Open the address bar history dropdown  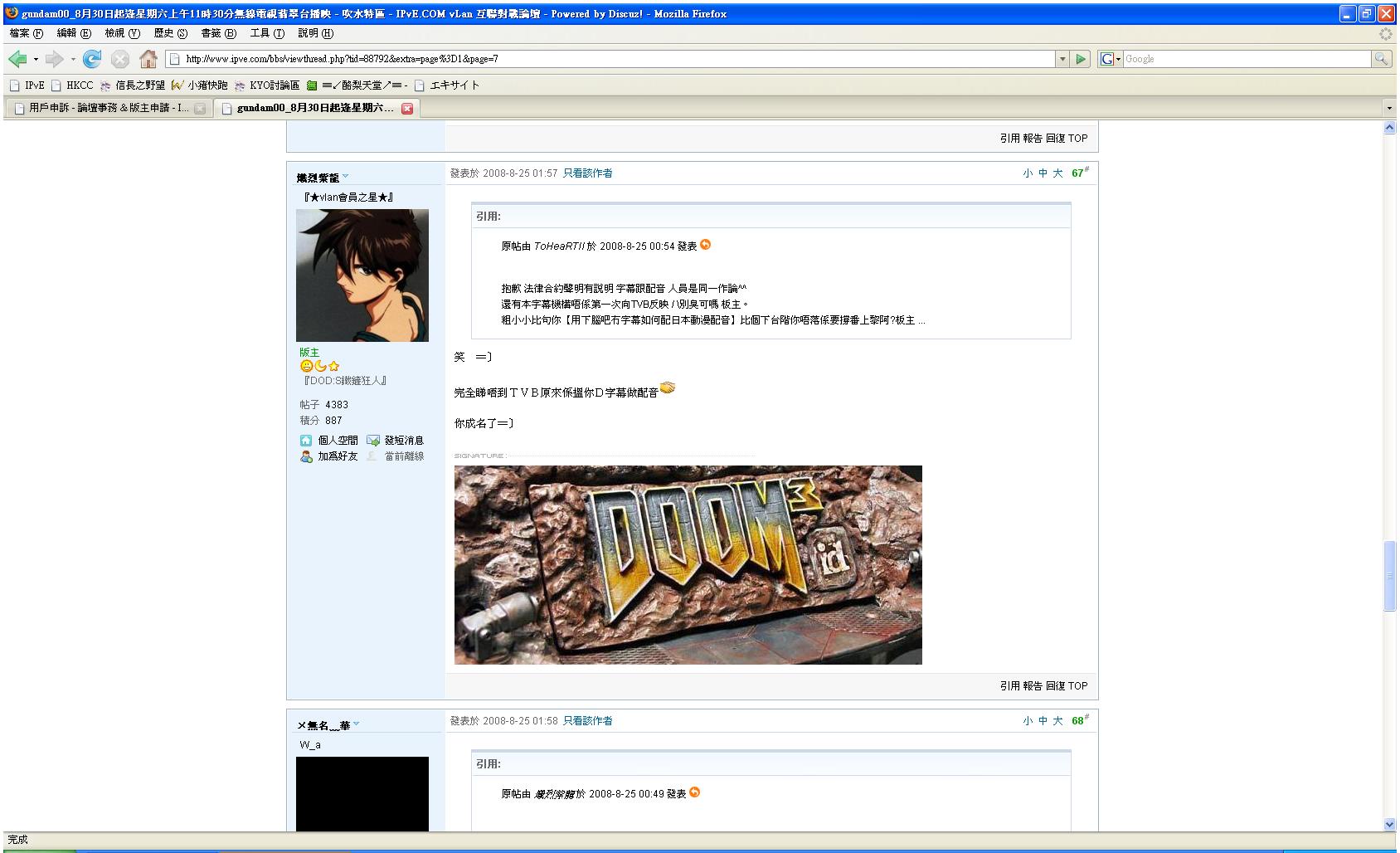[1062, 59]
